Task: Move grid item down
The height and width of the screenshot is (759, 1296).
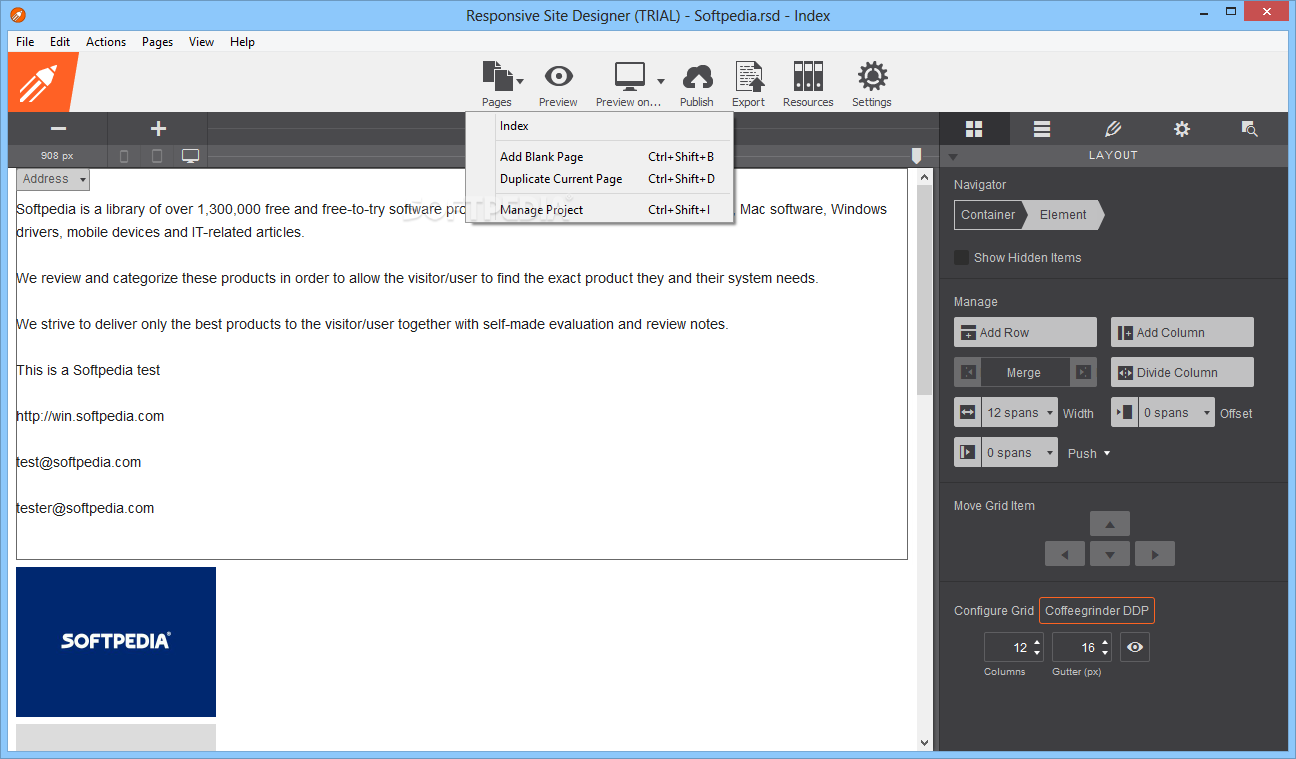Action: pos(1110,554)
